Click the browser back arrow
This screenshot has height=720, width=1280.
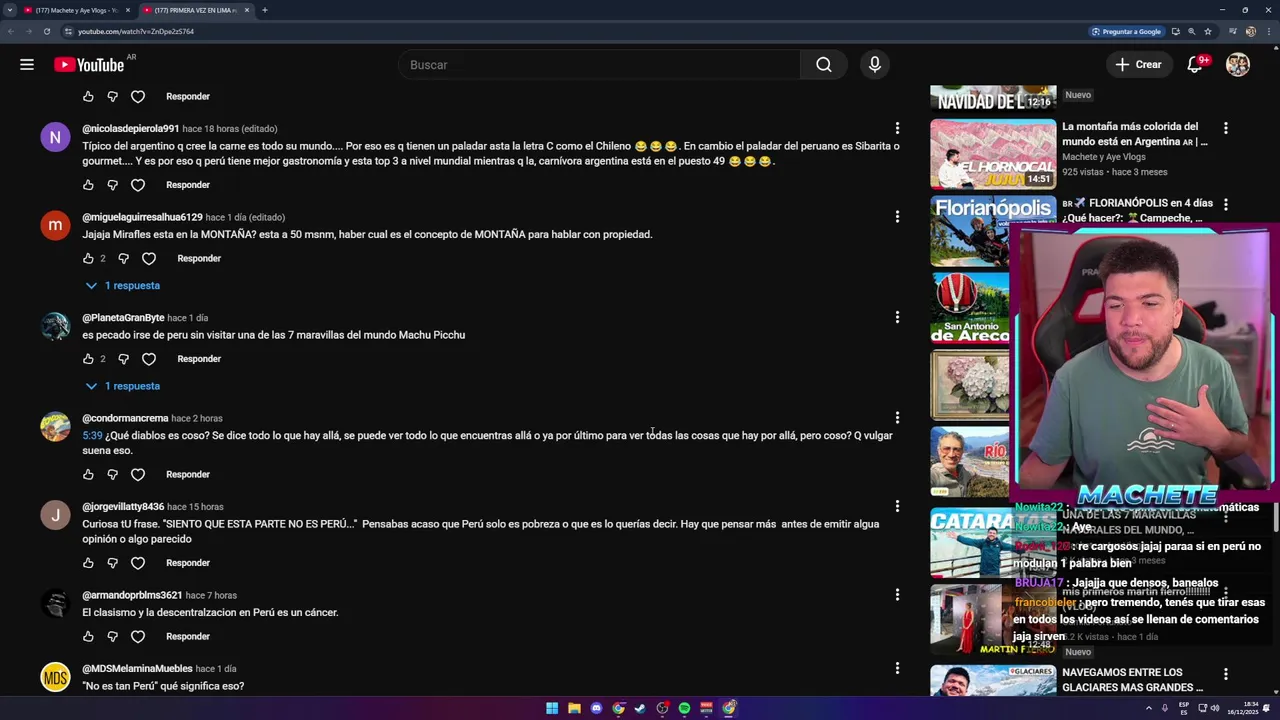tap(10, 31)
